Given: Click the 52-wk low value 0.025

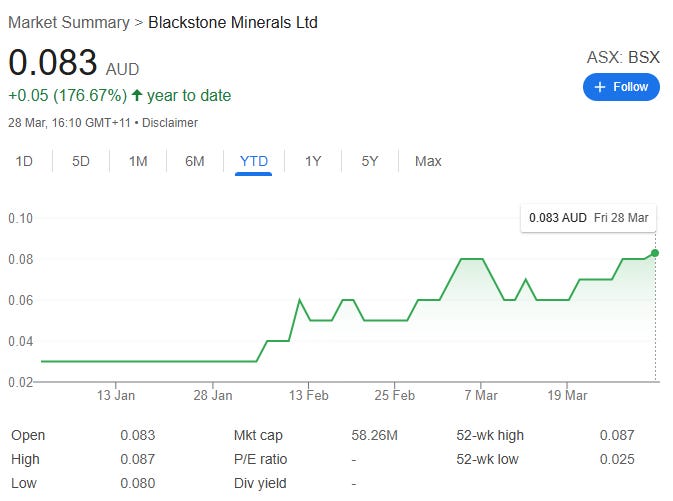Looking at the screenshot, I should click(x=617, y=459).
